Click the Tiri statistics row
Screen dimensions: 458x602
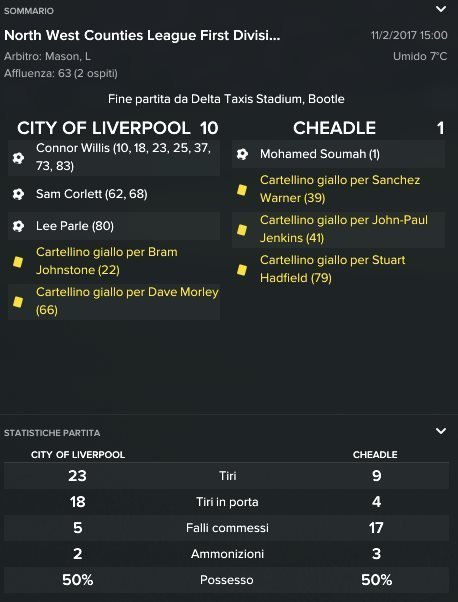pos(227,476)
